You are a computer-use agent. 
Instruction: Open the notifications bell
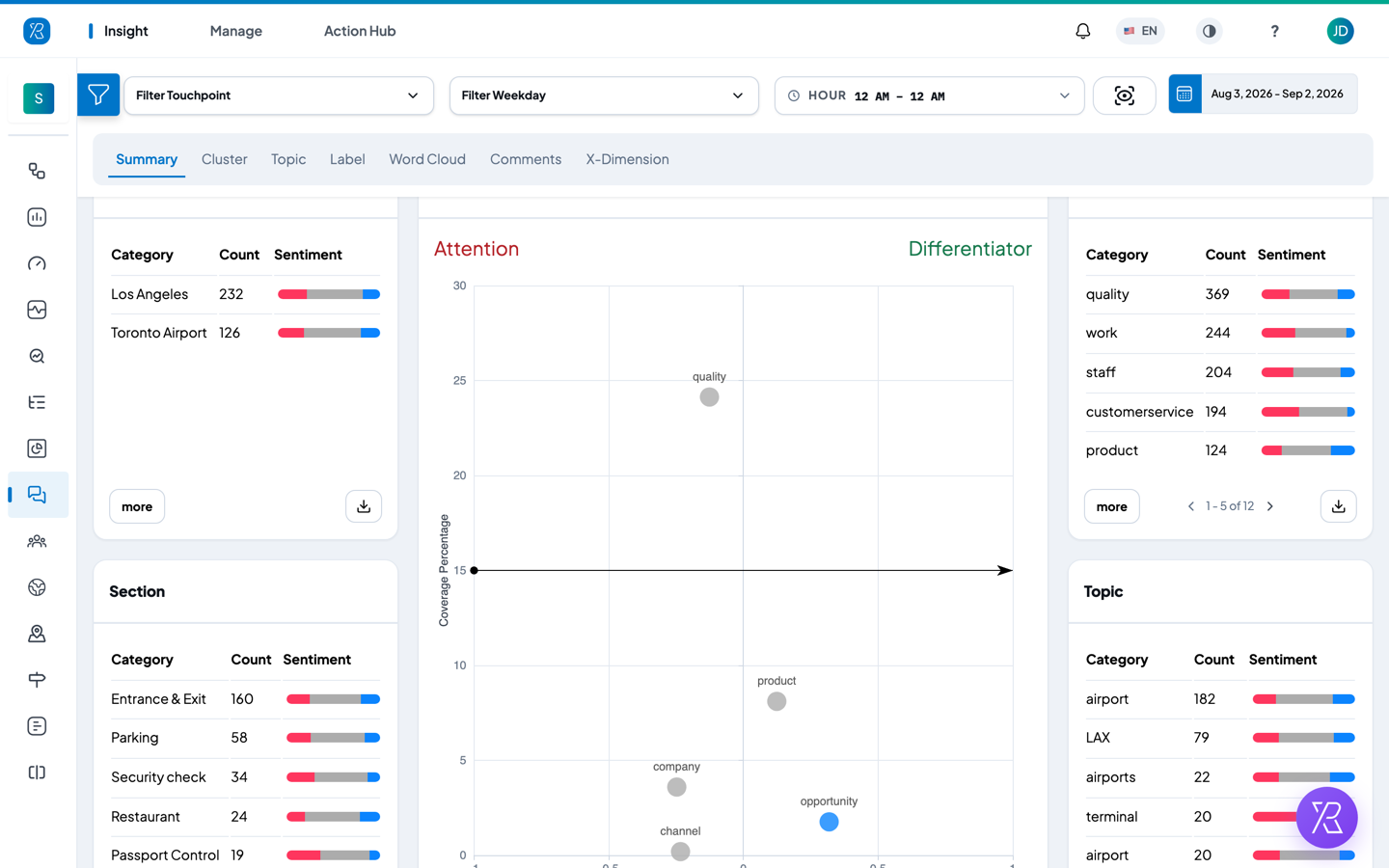[1083, 31]
